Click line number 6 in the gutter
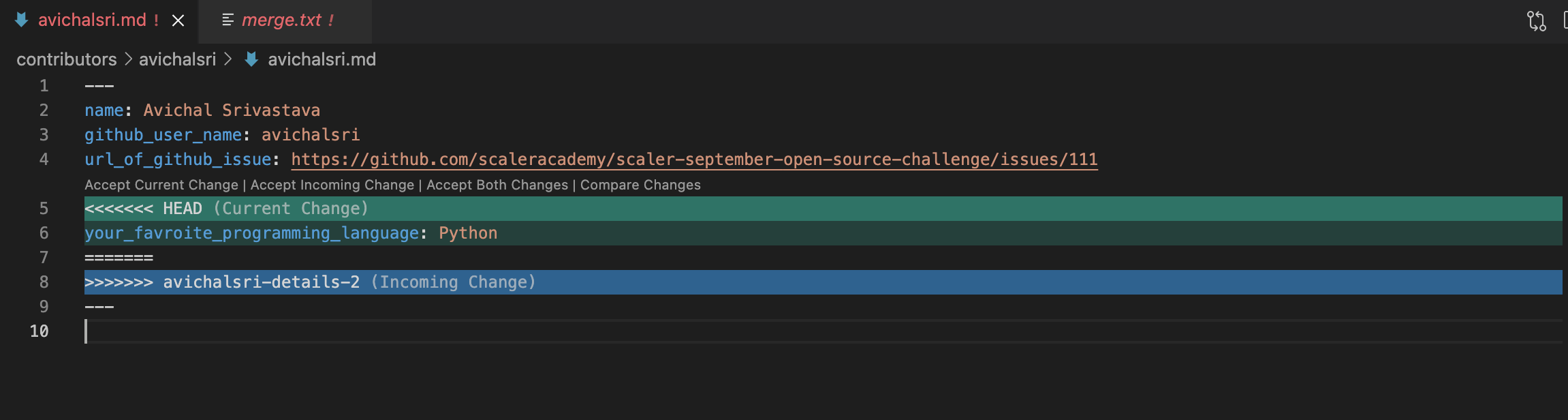The height and width of the screenshot is (420, 1568). tap(44, 233)
